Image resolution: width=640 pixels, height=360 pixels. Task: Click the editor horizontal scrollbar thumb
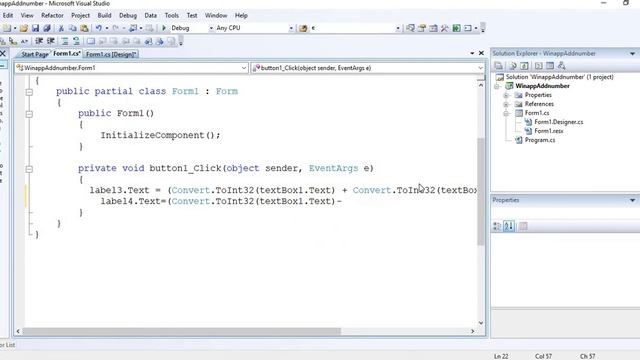click(x=181, y=331)
